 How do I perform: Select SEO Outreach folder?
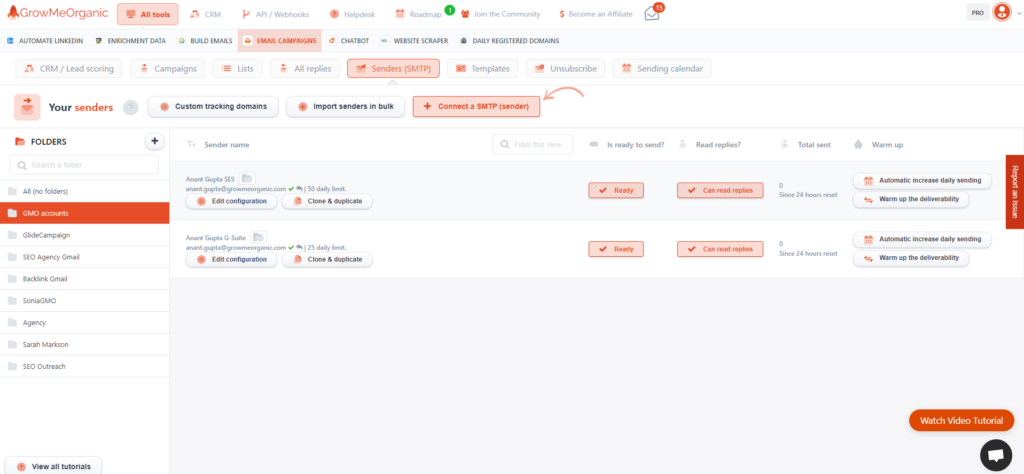[x=85, y=366]
